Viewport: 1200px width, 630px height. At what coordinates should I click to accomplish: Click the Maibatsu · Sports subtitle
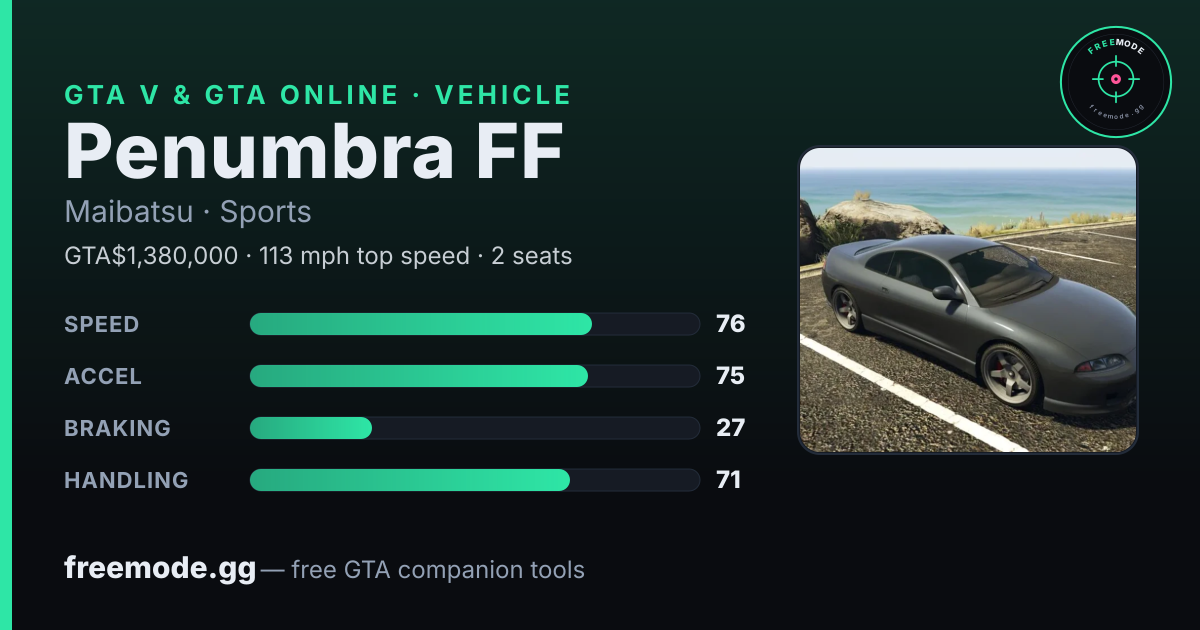tap(188, 212)
